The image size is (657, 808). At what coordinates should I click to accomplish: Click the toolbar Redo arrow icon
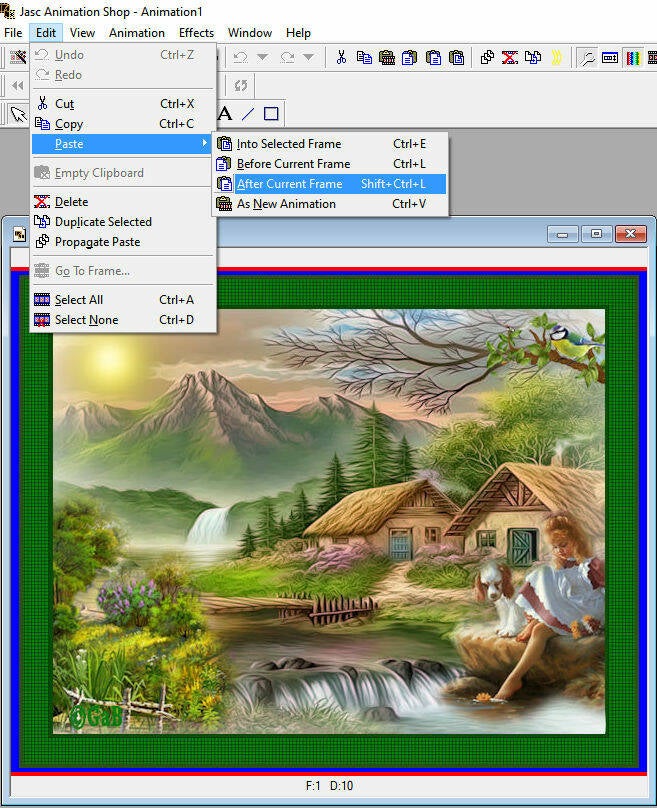[x=287, y=57]
